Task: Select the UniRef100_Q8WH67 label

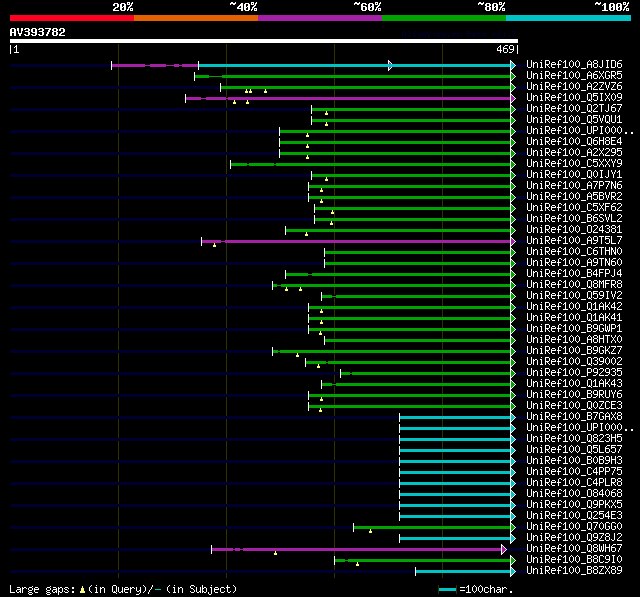Action: 574,549
